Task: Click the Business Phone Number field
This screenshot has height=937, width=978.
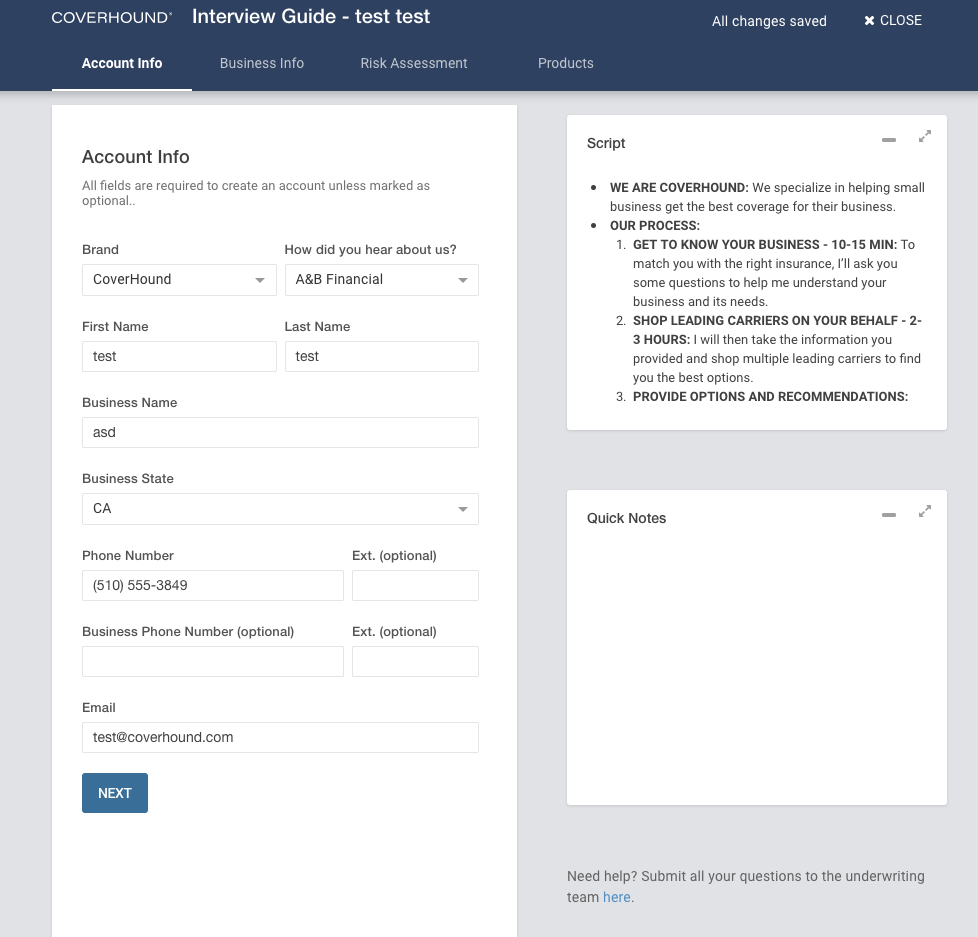Action: [x=213, y=661]
